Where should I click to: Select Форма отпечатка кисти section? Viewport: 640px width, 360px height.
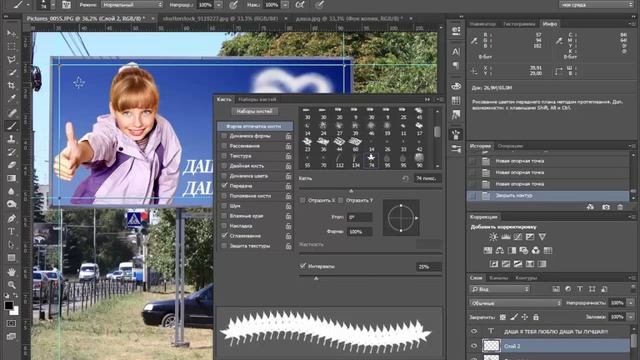[255, 126]
